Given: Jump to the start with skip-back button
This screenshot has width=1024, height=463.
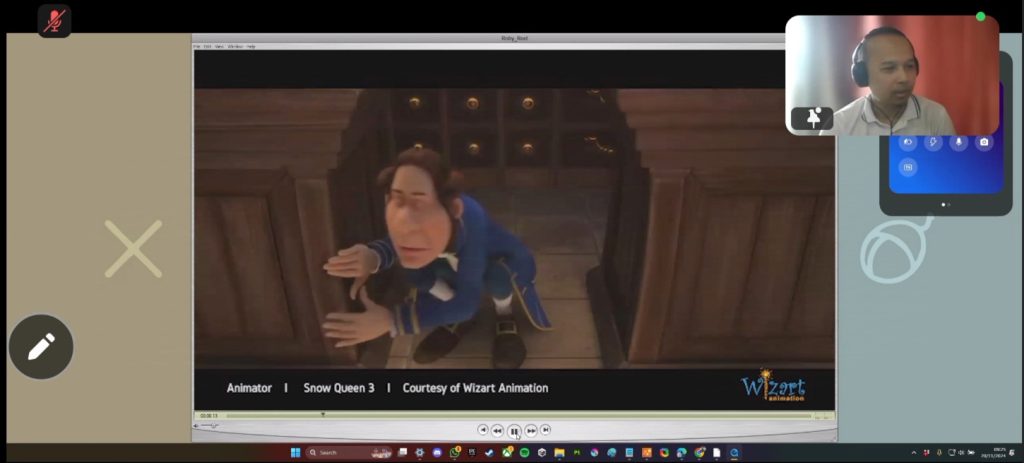Looking at the screenshot, I should click(x=483, y=430).
